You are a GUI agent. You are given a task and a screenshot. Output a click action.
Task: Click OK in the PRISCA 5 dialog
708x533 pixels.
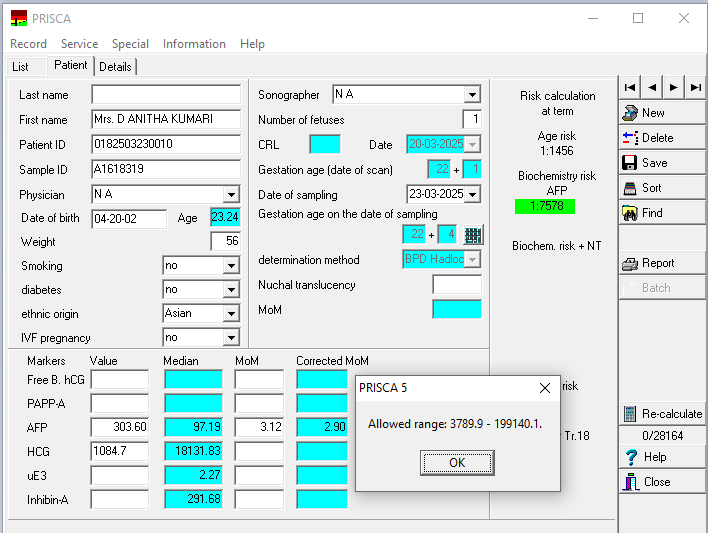pyautogui.click(x=457, y=463)
